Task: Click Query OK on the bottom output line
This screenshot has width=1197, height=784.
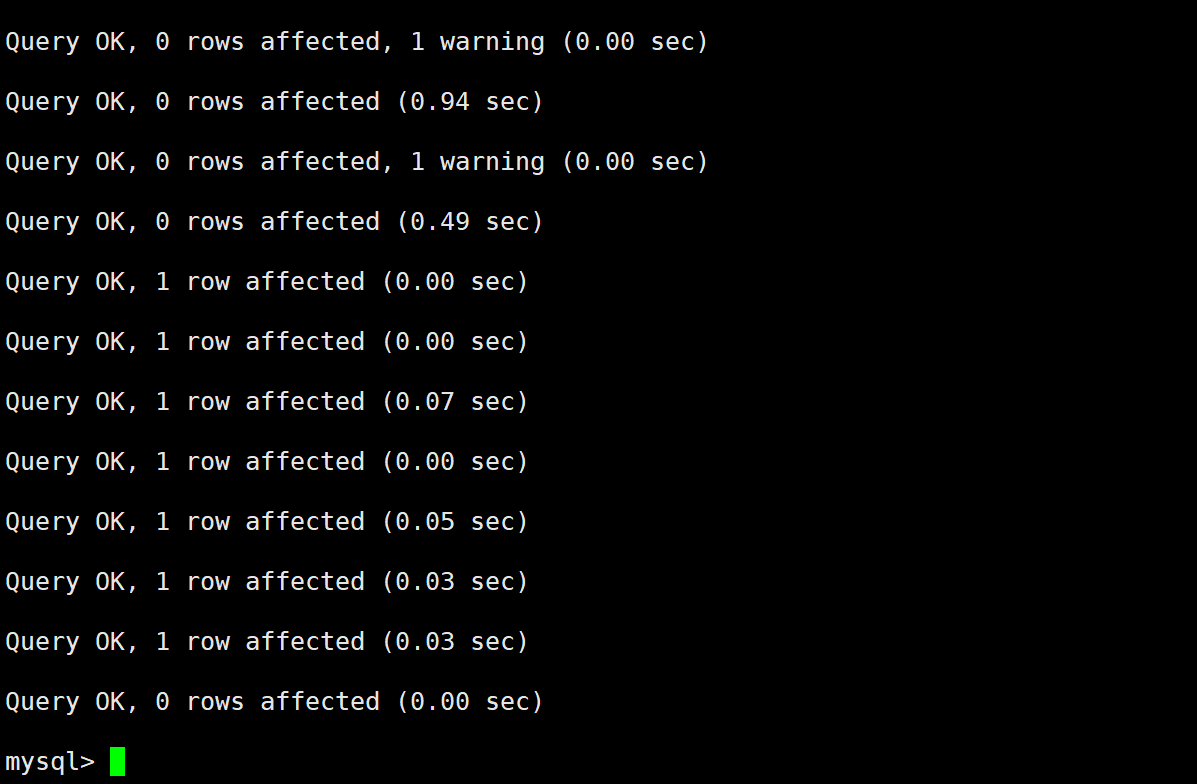Action: [x=72, y=702]
